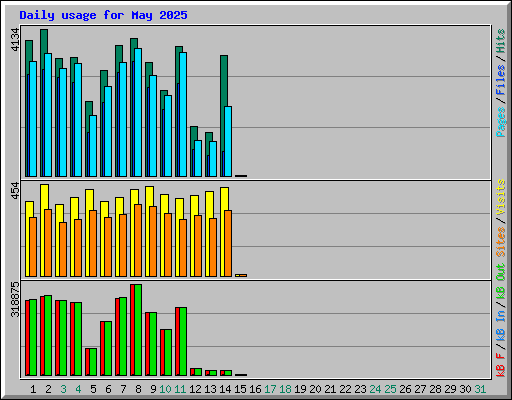The image size is (512, 400).
Task: Select day label 1 on the x-axis
Action: click(33, 389)
